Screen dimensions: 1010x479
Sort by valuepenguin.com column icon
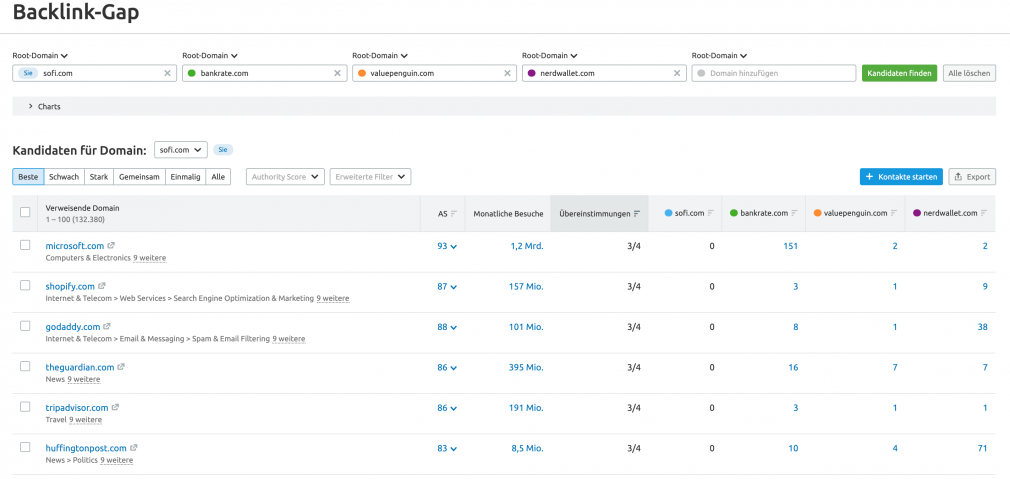(894, 213)
